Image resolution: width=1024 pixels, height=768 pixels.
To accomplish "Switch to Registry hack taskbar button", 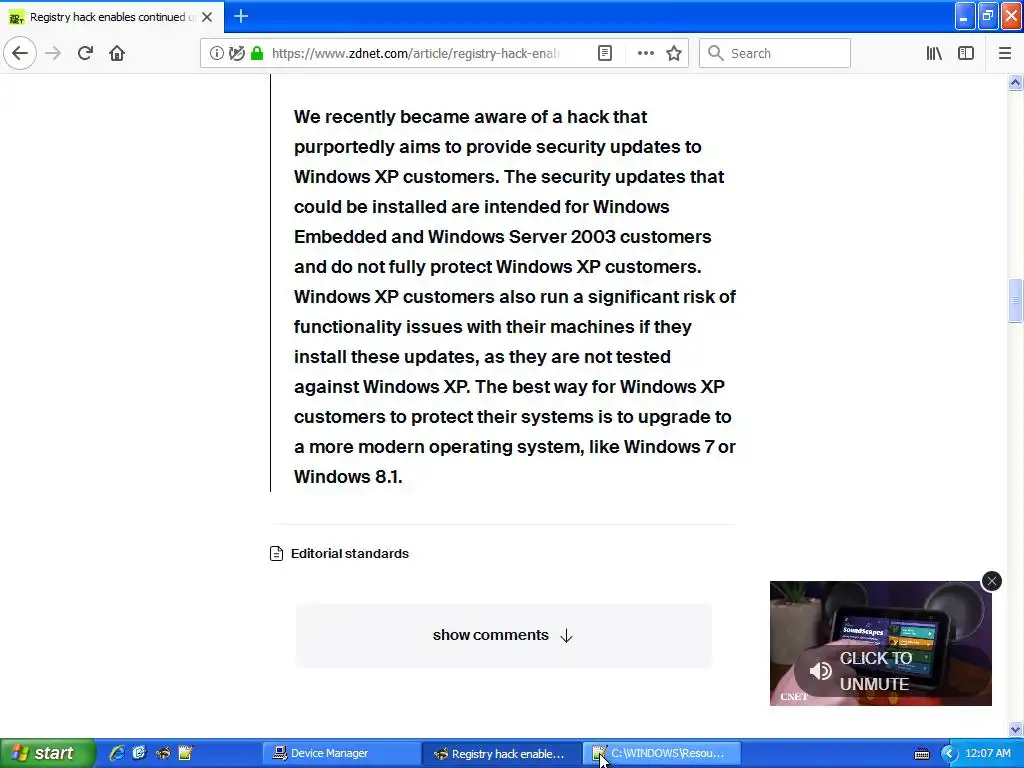I will 501,754.
